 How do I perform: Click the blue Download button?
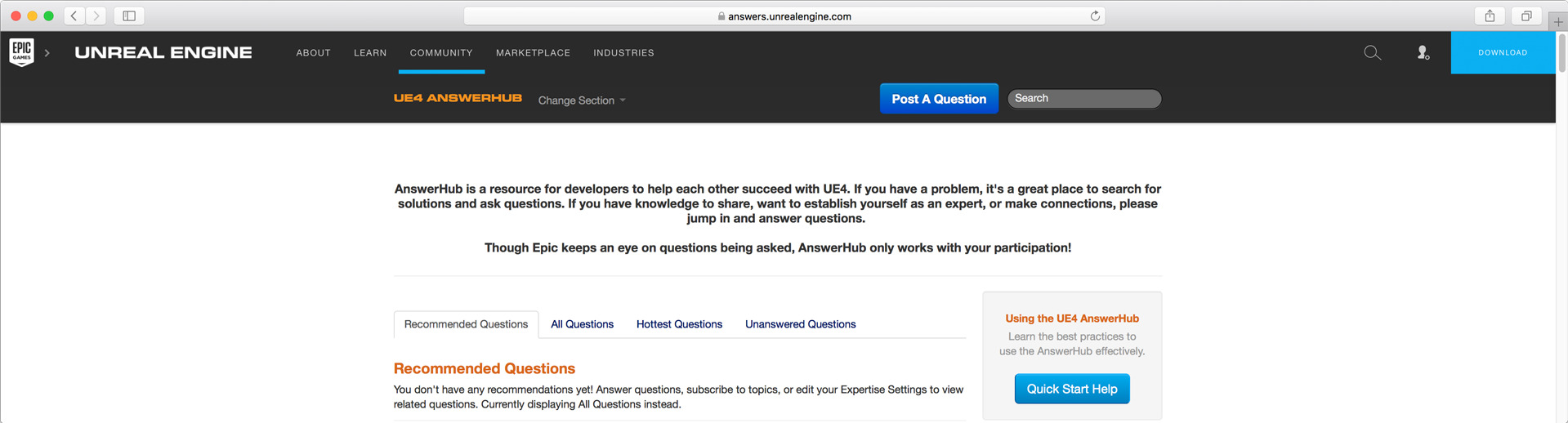pos(1503,52)
